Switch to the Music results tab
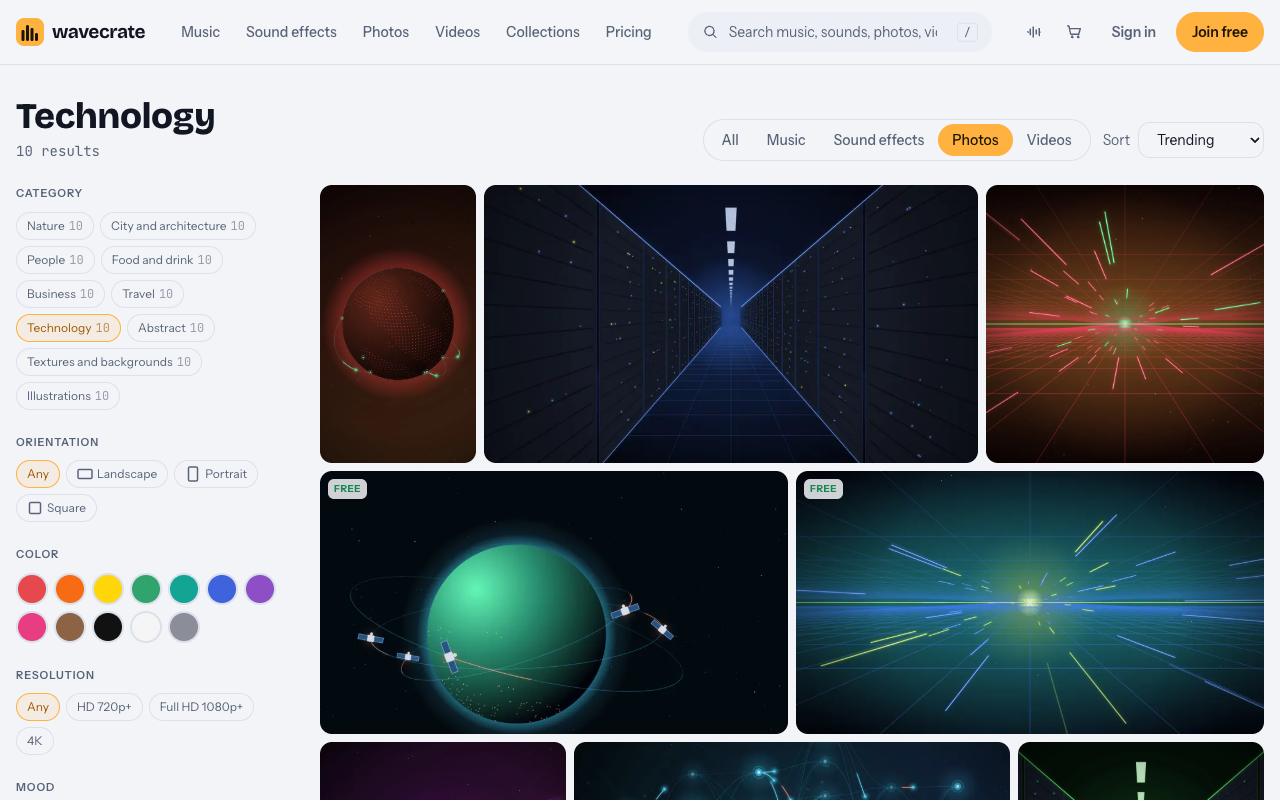This screenshot has height=800, width=1280. tap(786, 140)
